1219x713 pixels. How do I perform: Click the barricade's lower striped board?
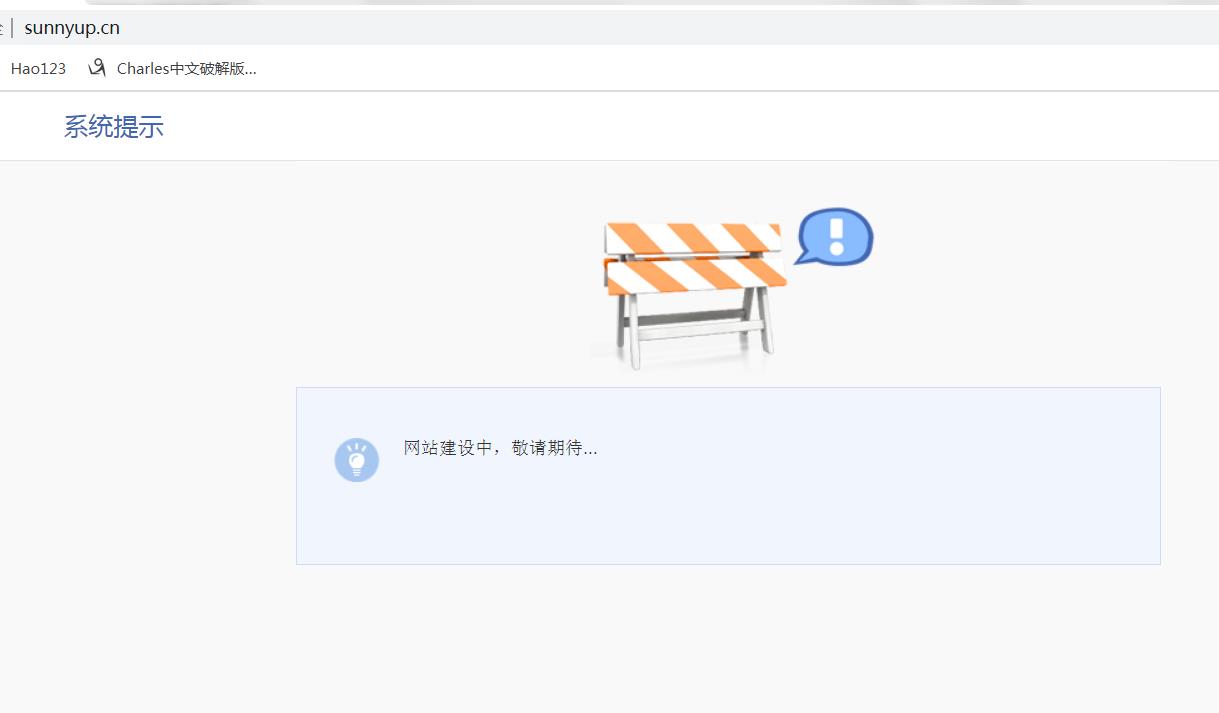tap(696, 276)
